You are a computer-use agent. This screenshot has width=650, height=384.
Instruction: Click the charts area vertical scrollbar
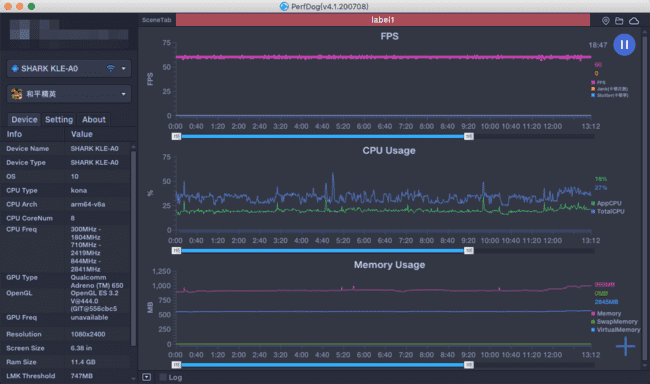click(644, 198)
